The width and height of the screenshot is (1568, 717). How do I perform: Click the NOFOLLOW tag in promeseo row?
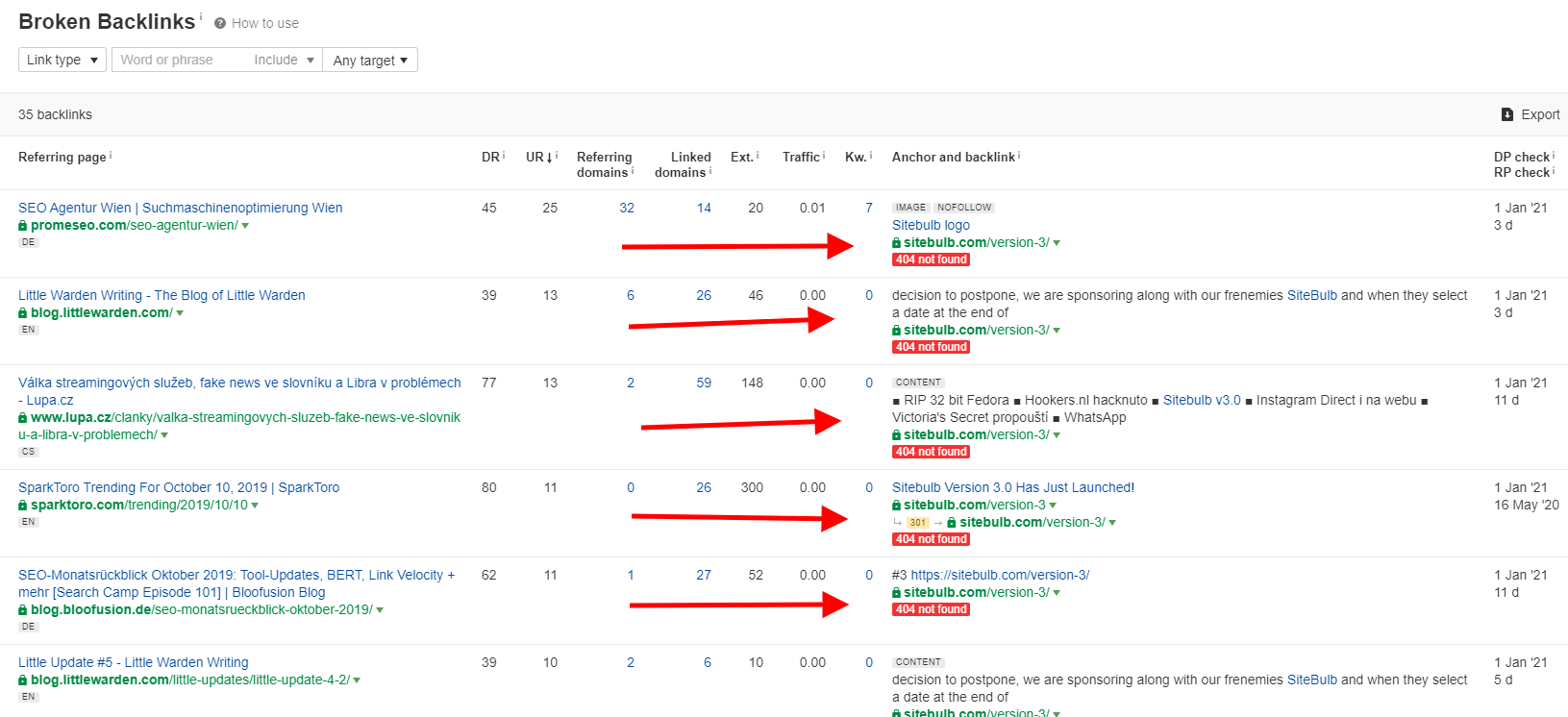tap(964, 208)
